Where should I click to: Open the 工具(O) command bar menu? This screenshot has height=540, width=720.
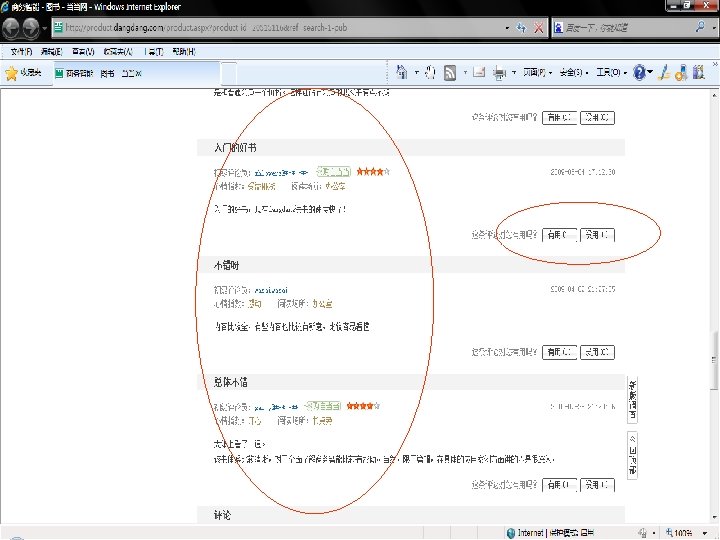click(611, 72)
